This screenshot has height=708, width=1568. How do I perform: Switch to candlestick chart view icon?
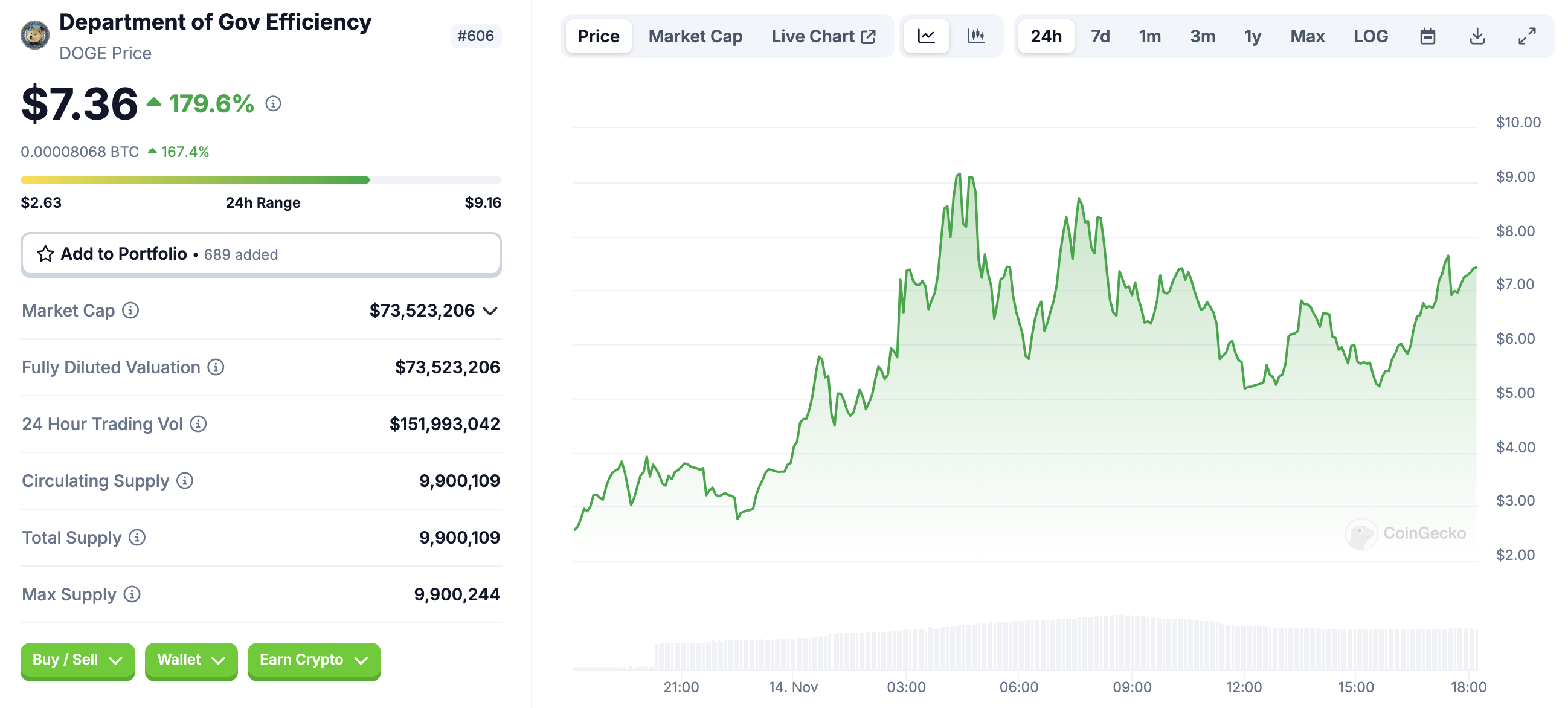(975, 36)
